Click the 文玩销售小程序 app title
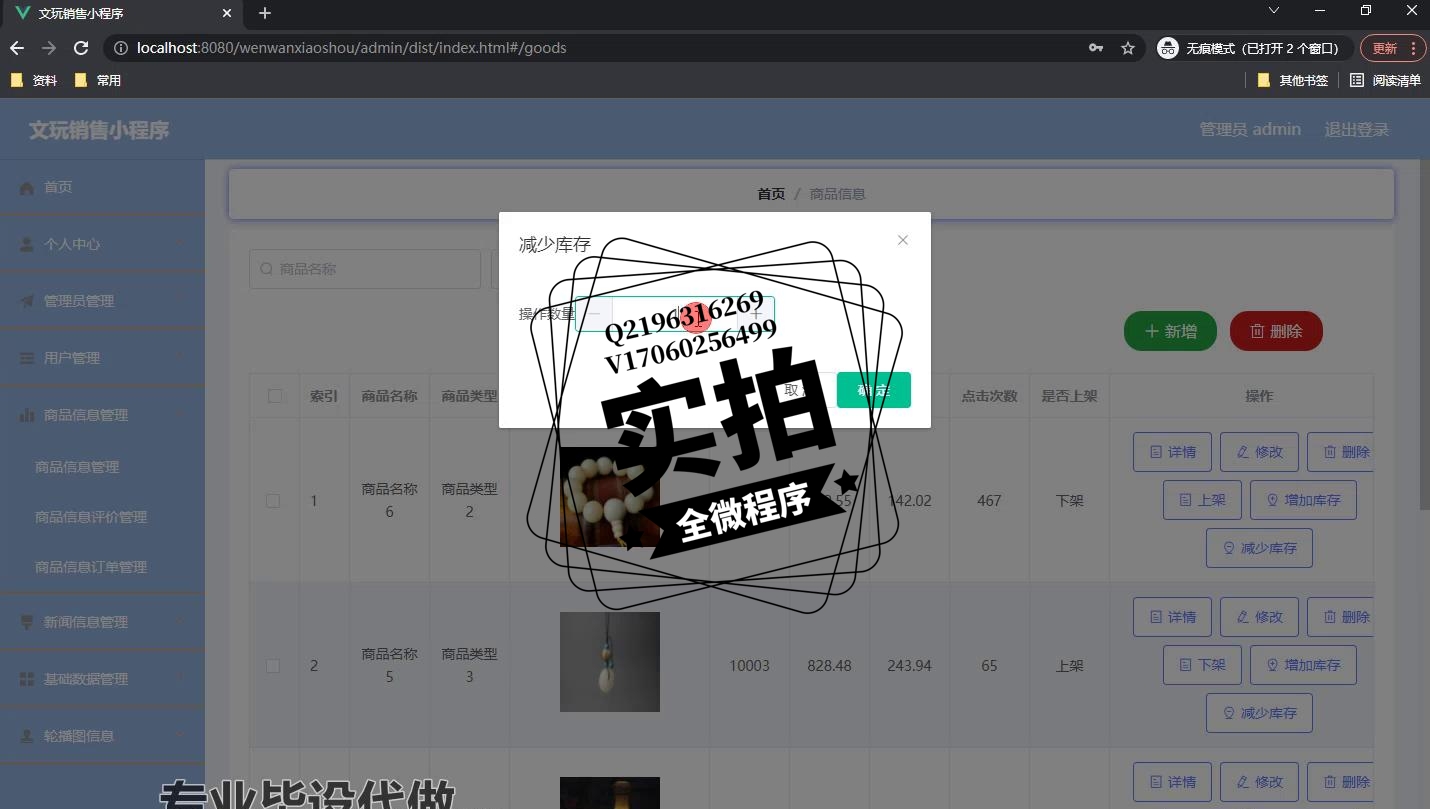This screenshot has width=1430, height=809. 99,130
